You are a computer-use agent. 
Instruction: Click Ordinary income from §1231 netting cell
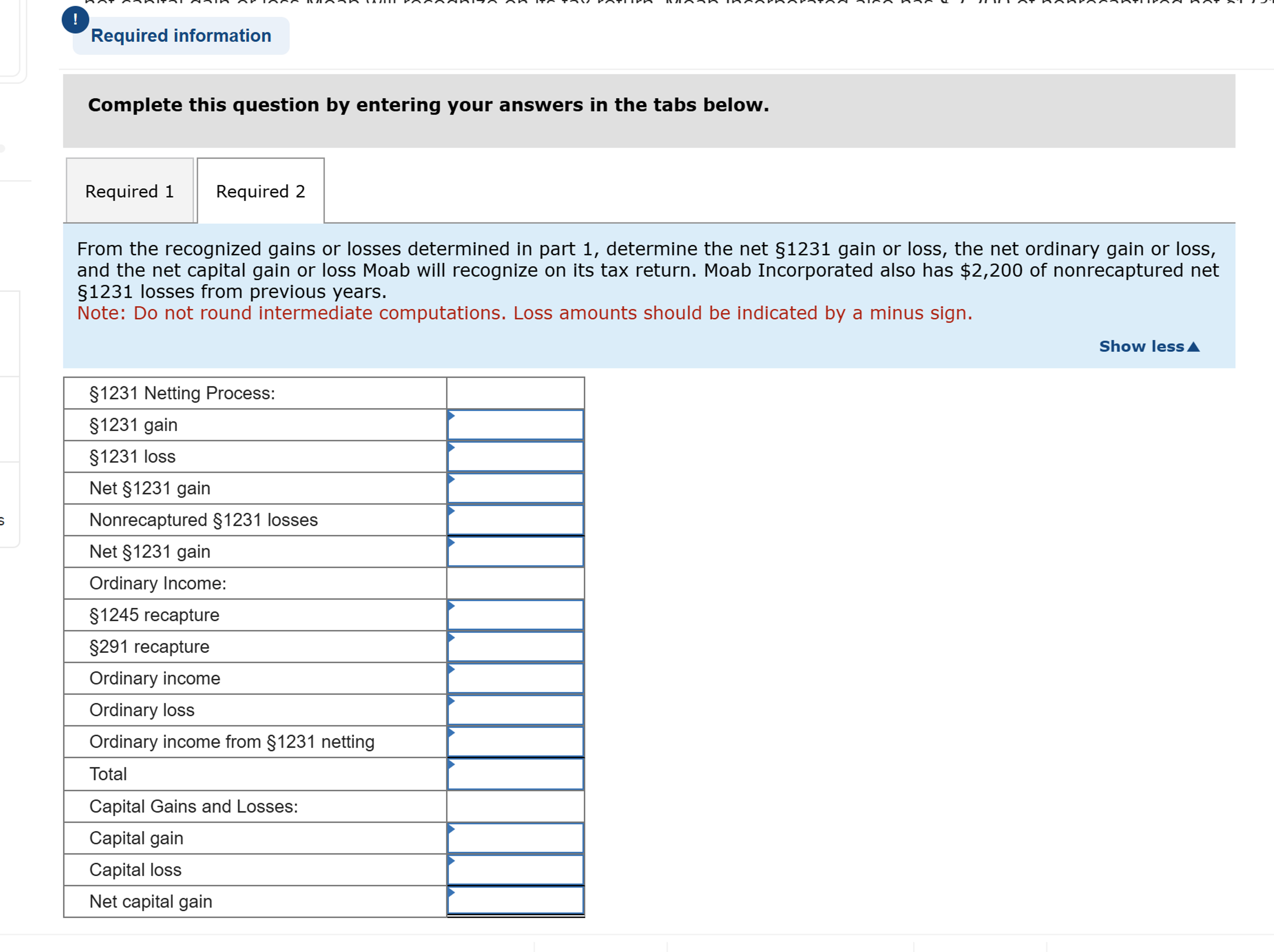(516, 742)
